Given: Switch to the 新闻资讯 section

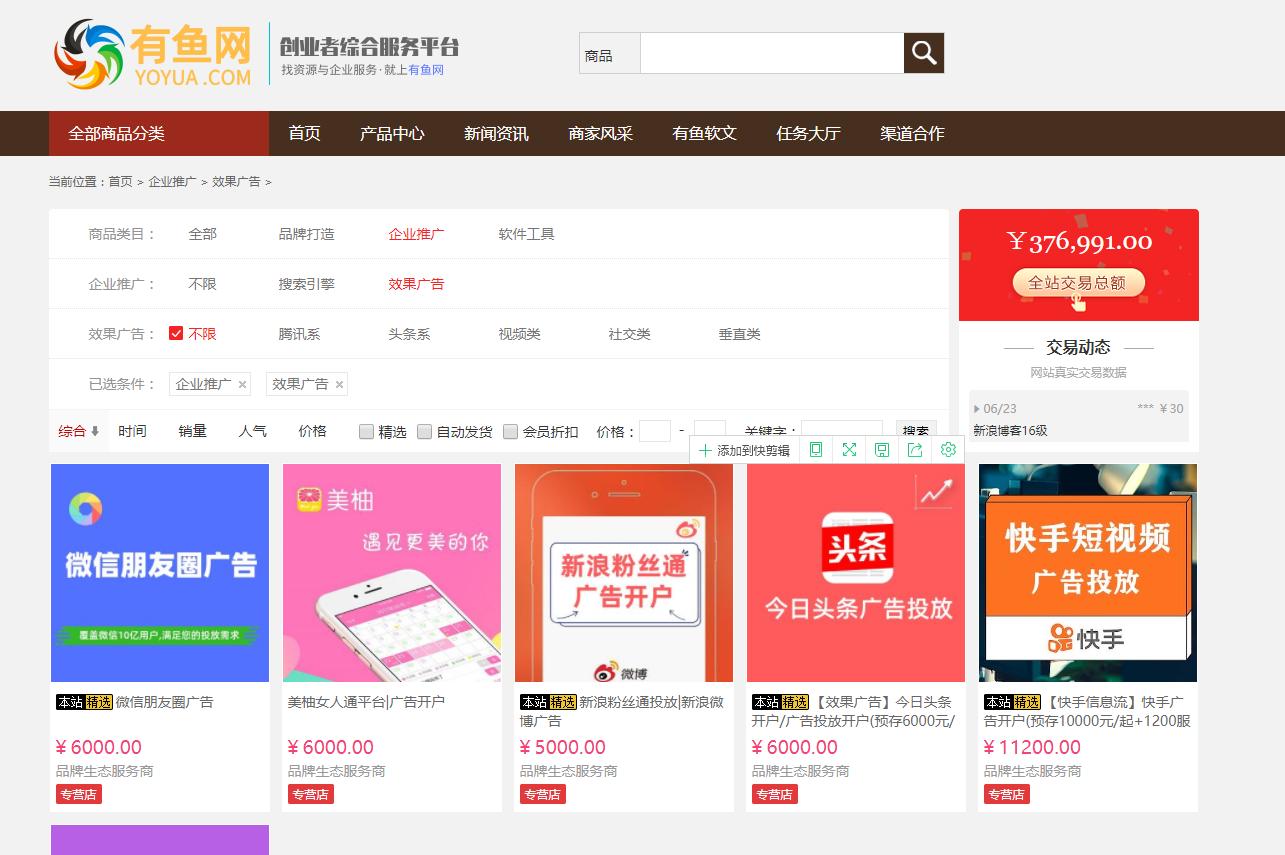Looking at the screenshot, I should (495, 133).
